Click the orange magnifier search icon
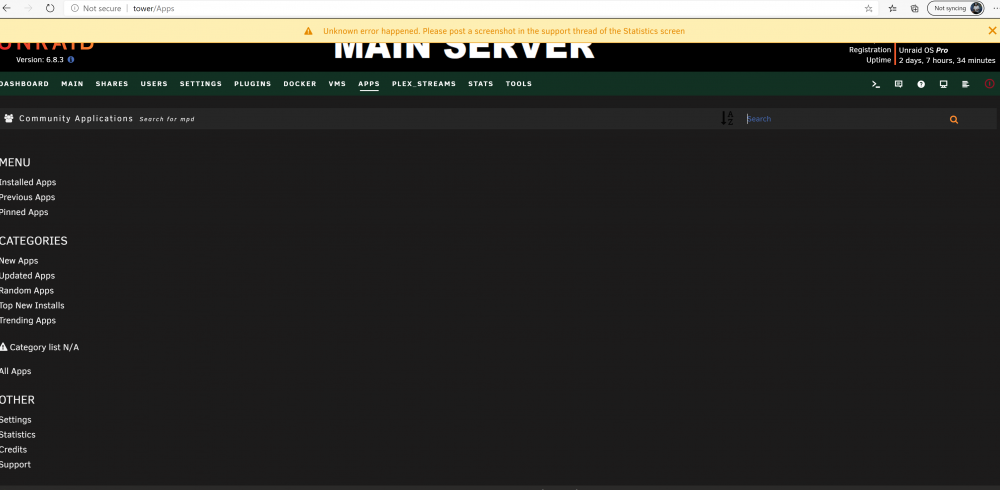This screenshot has height=490, width=1000. (954, 119)
